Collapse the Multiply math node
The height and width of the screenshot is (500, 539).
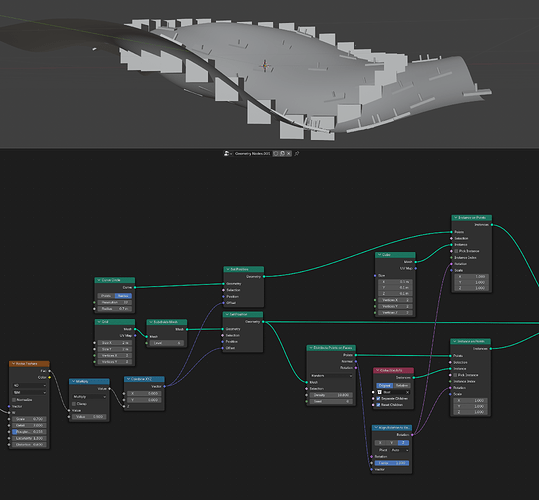coord(74,381)
